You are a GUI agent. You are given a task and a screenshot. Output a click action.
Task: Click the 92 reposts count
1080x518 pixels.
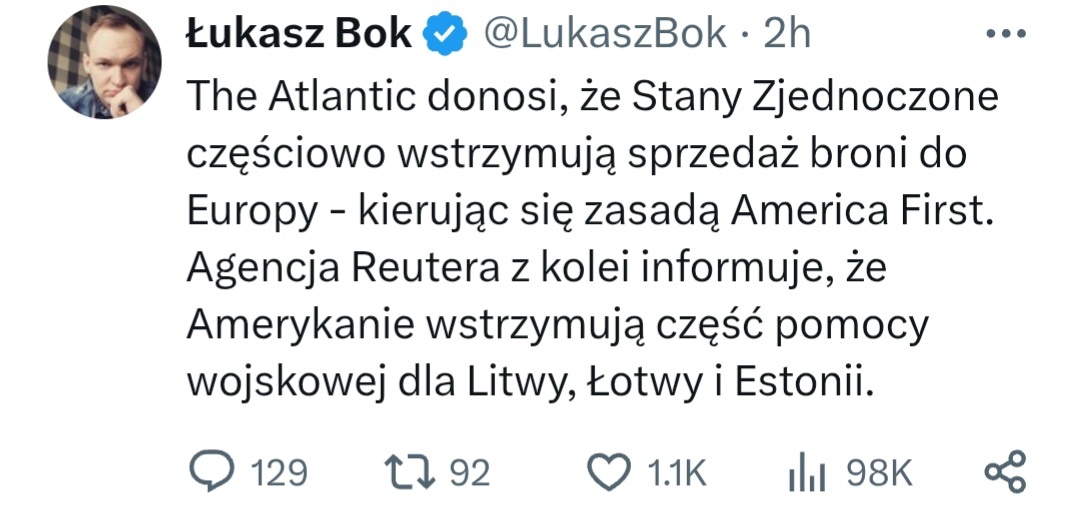(470, 473)
